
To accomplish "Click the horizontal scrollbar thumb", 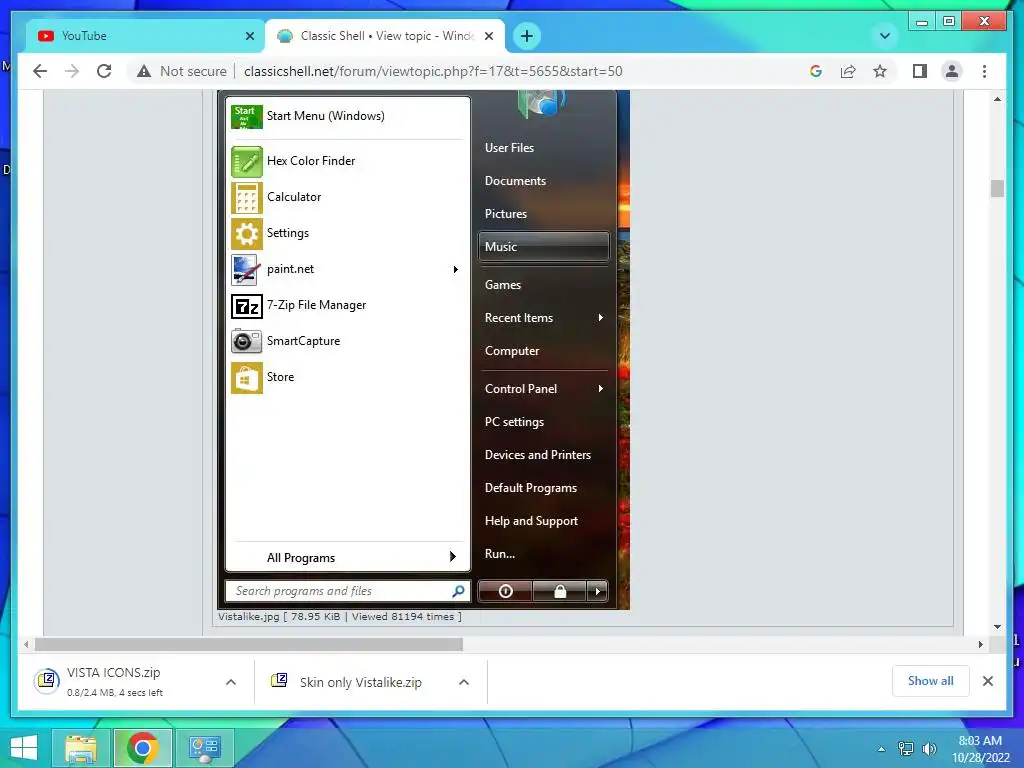I will coord(249,645).
